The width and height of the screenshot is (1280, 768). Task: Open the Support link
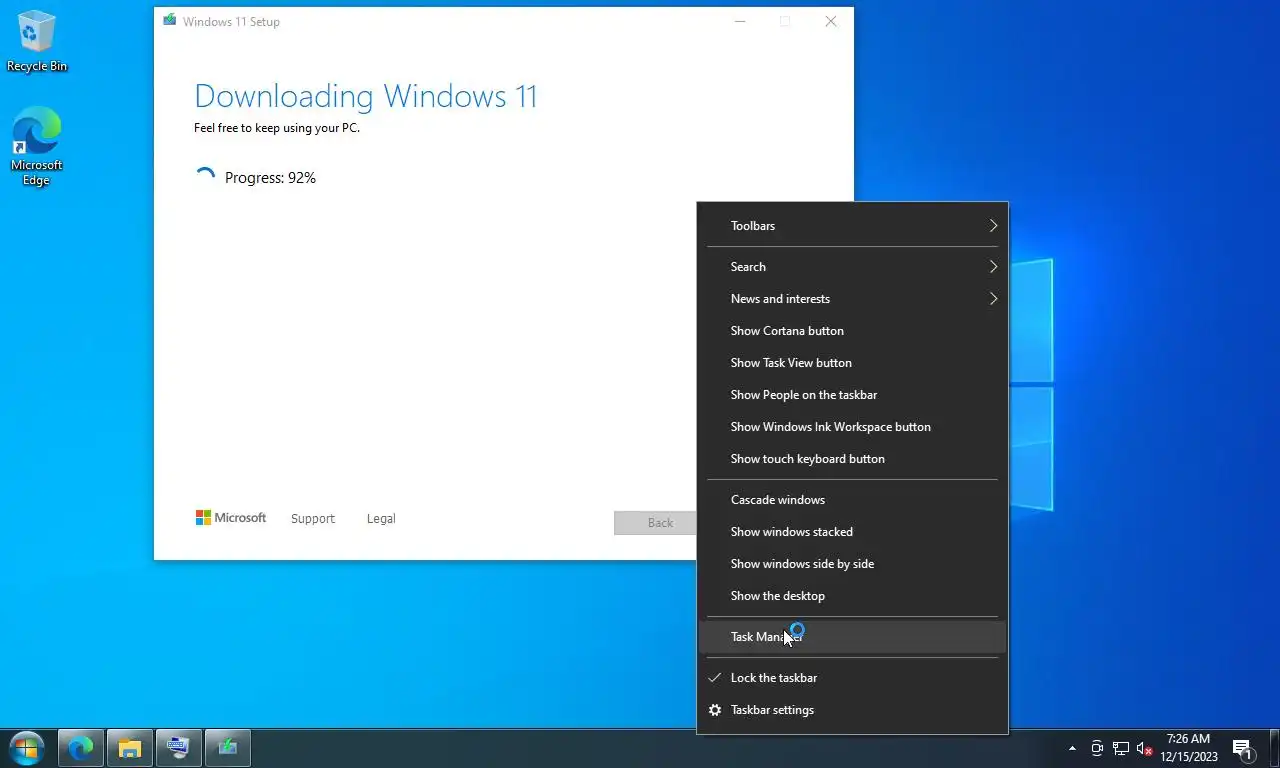click(x=313, y=519)
